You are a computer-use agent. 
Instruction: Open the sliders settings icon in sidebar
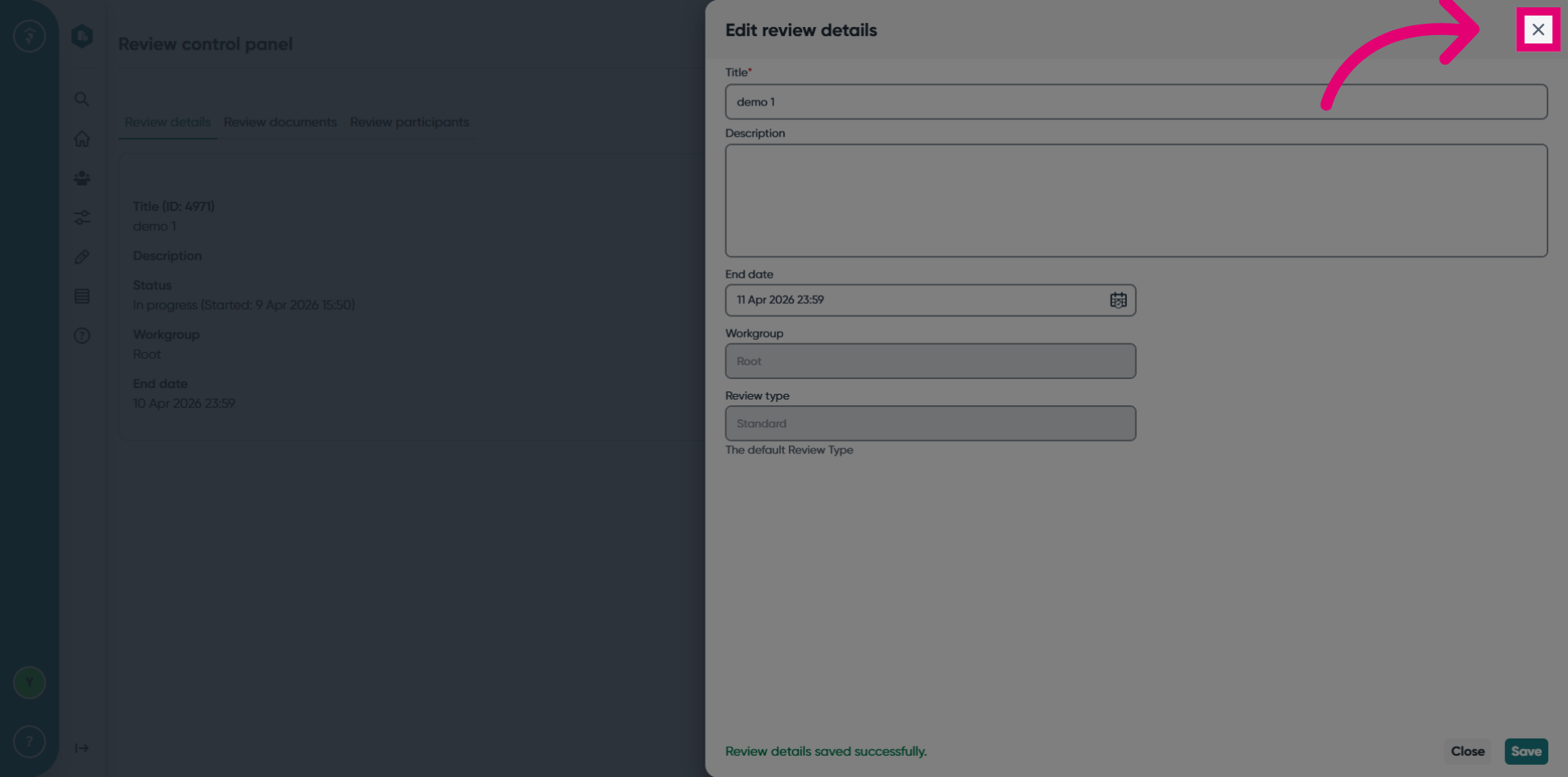click(82, 217)
